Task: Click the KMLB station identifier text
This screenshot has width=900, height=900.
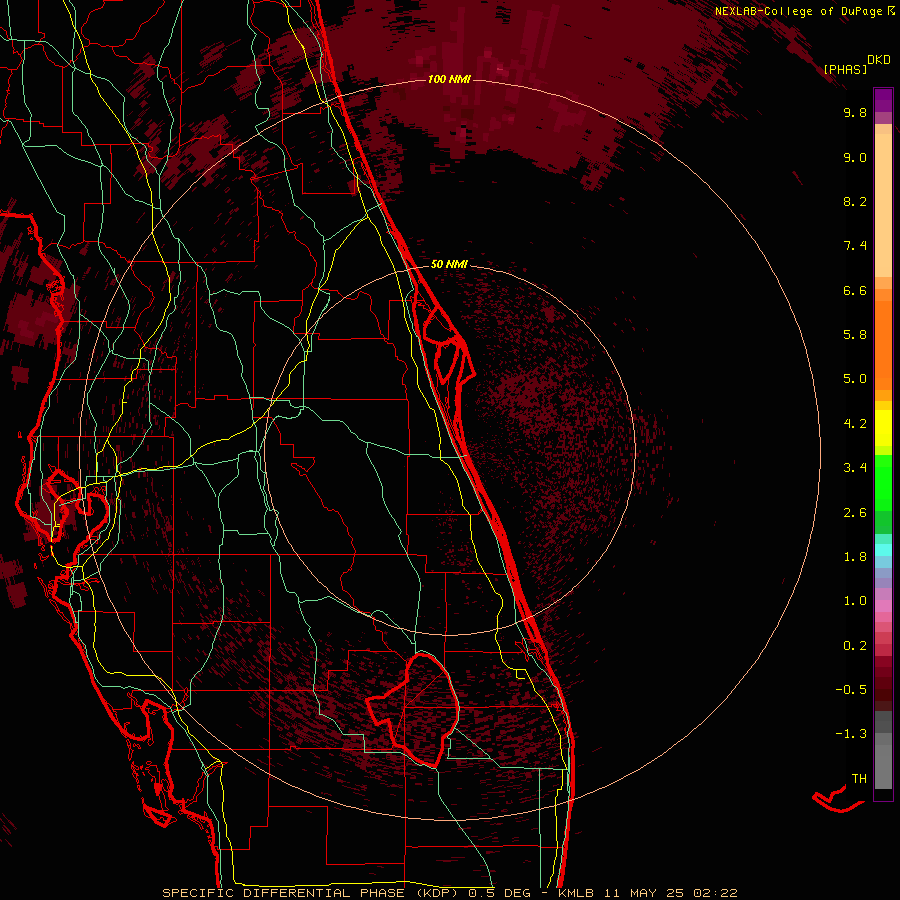Action: (576, 893)
